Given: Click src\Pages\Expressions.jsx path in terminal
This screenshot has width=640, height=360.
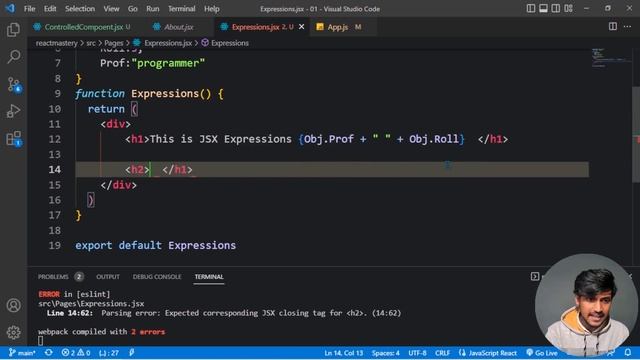Looking at the screenshot, I should click(91, 304).
